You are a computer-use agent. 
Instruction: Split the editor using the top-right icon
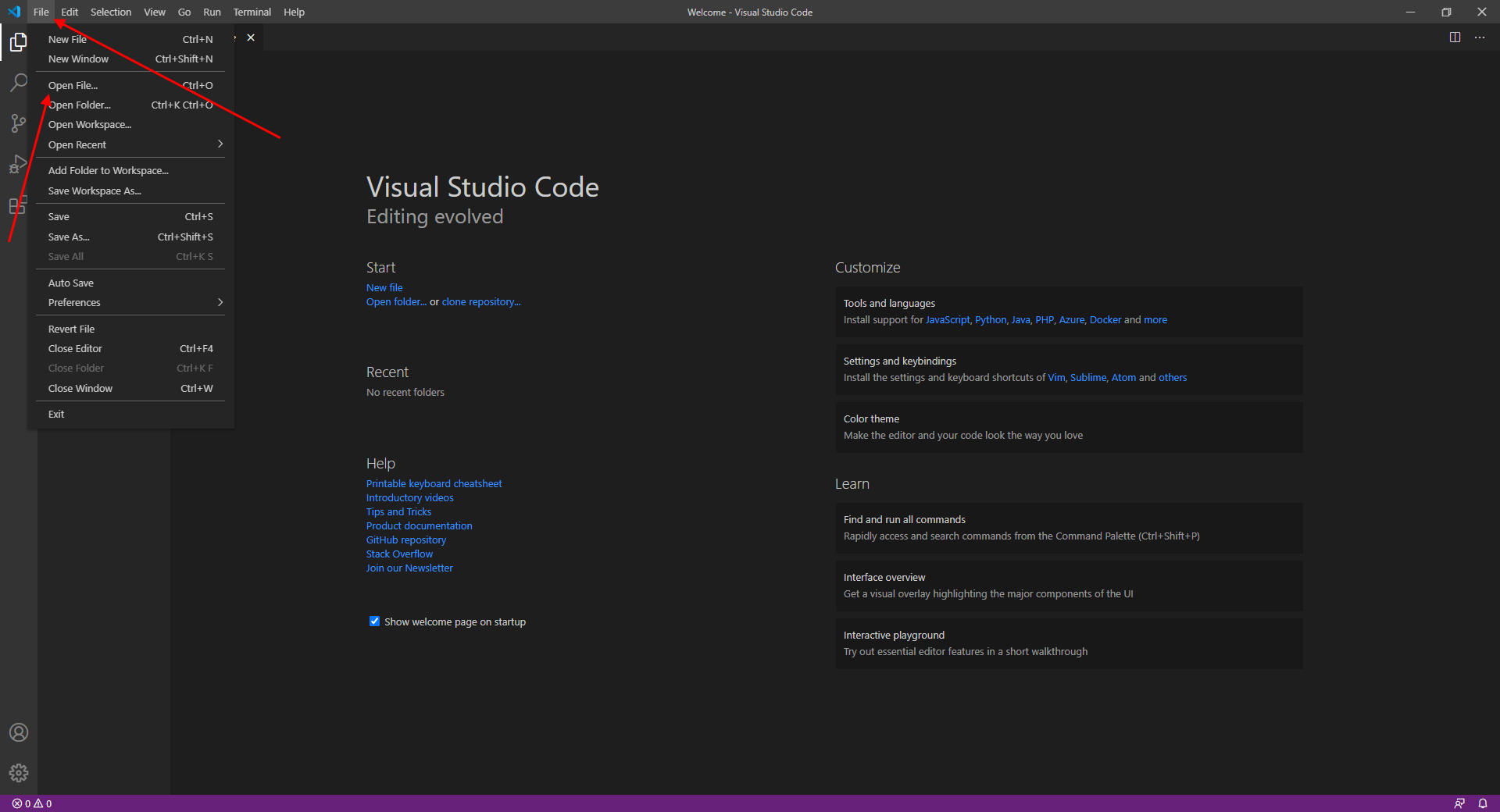coord(1455,37)
